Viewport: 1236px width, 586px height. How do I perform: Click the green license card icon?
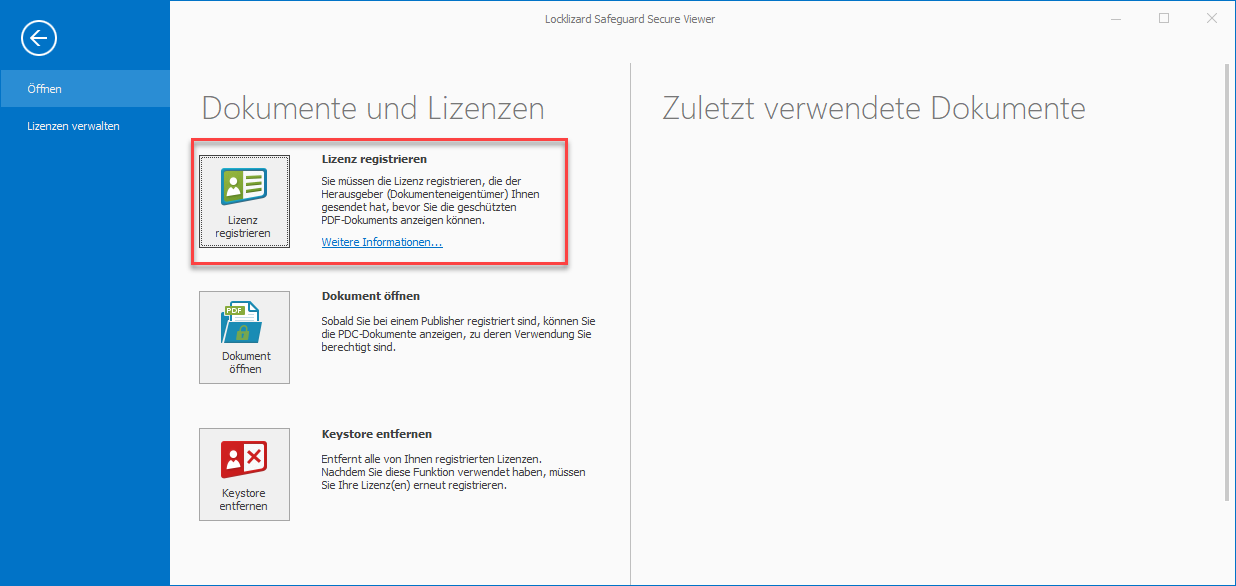point(244,187)
